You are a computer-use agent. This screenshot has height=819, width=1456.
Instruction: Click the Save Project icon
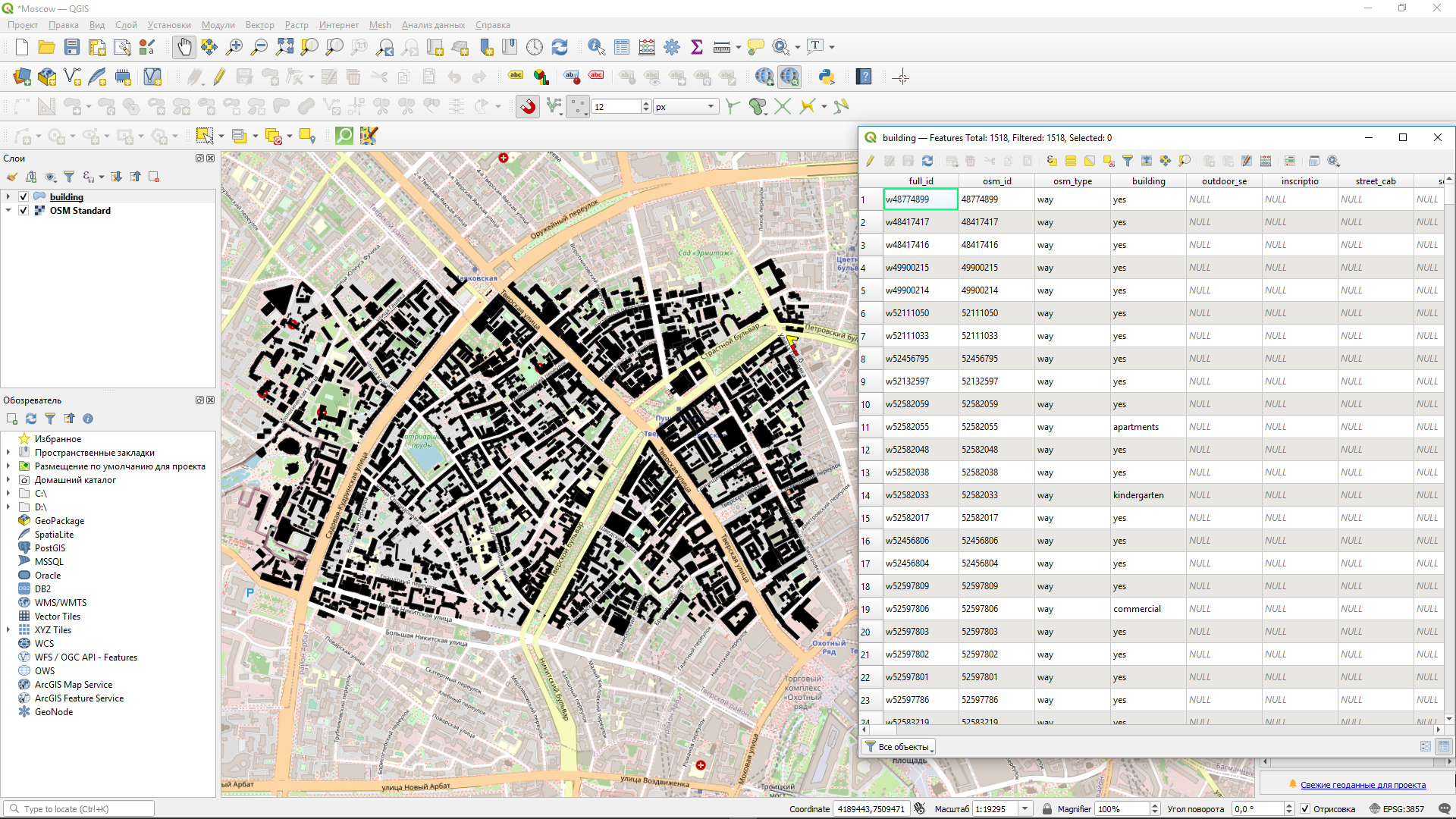[72, 47]
